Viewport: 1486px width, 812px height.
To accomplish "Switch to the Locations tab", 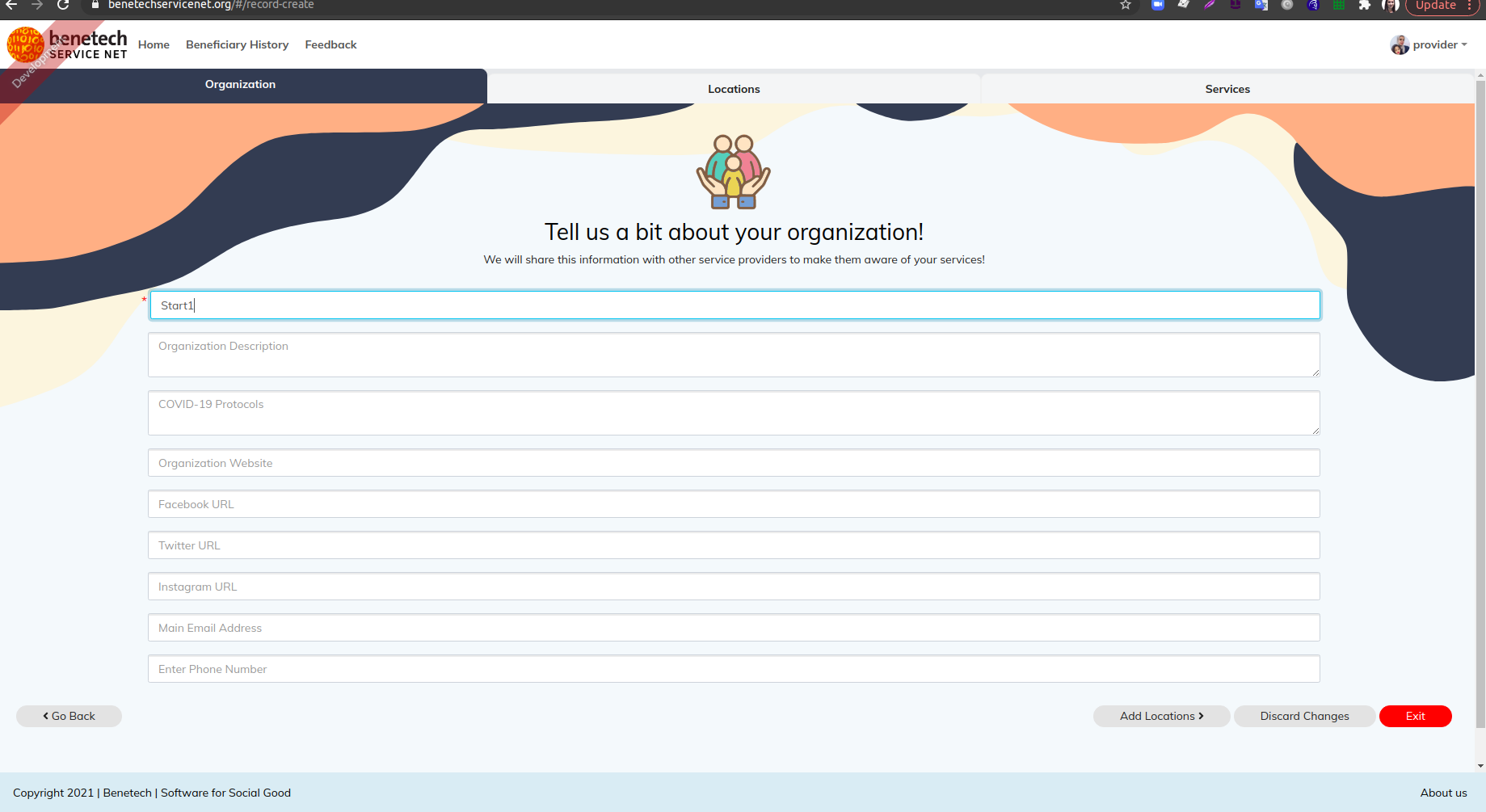I will [x=733, y=88].
